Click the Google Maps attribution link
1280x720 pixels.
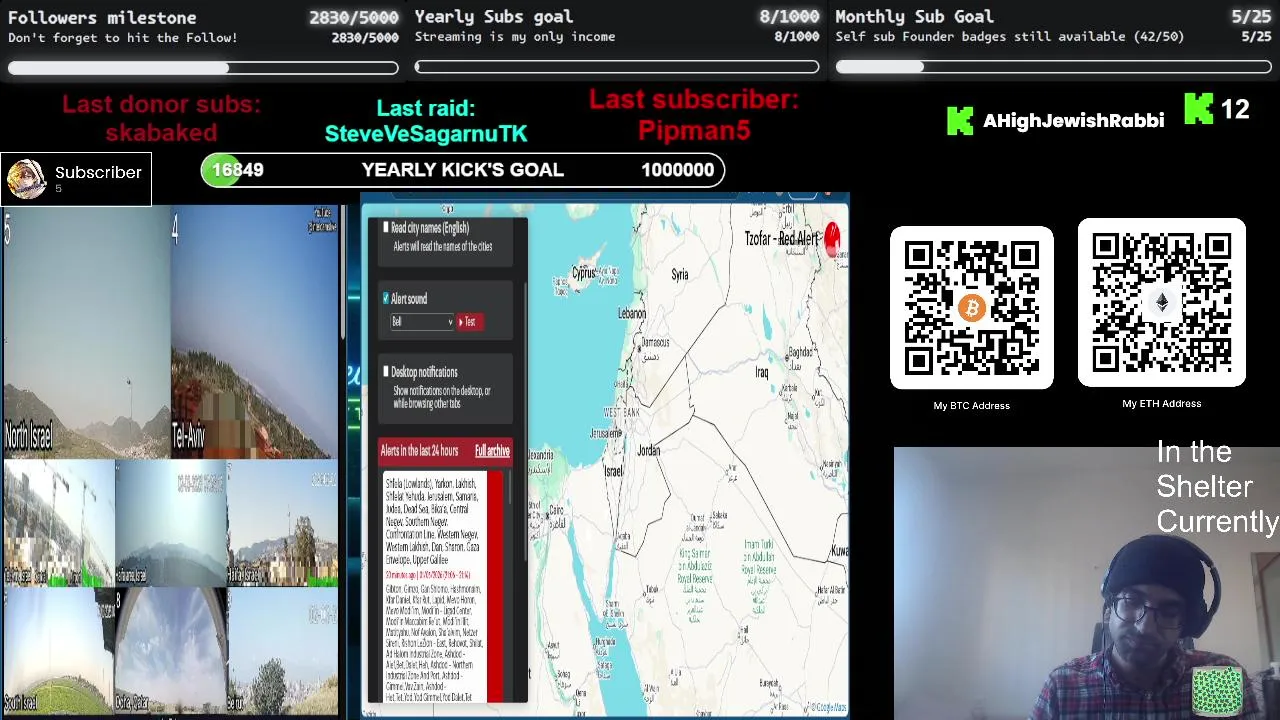tap(827, 707)
